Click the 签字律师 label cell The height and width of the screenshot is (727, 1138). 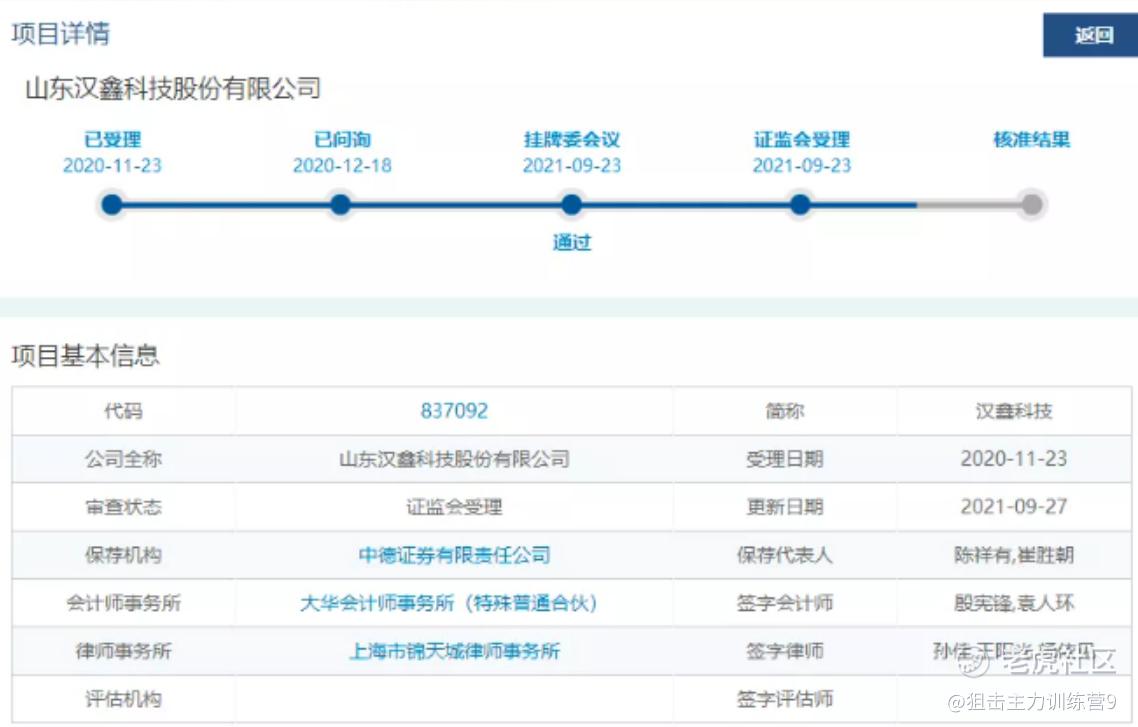pyautogui.click(x=785, y=651)
